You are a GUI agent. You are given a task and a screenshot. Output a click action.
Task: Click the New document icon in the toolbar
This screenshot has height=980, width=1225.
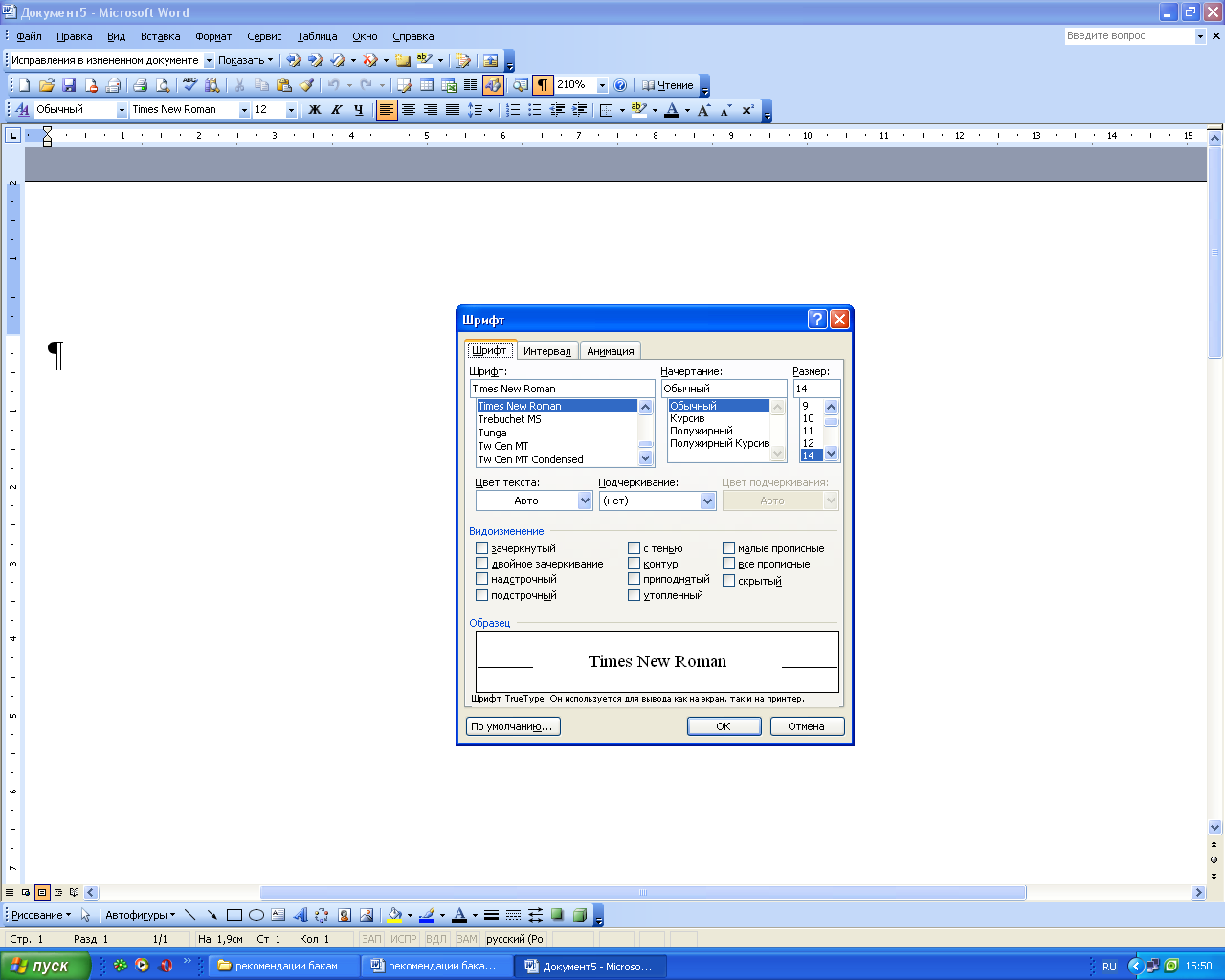pyautogui.click(x=25, y=85)
